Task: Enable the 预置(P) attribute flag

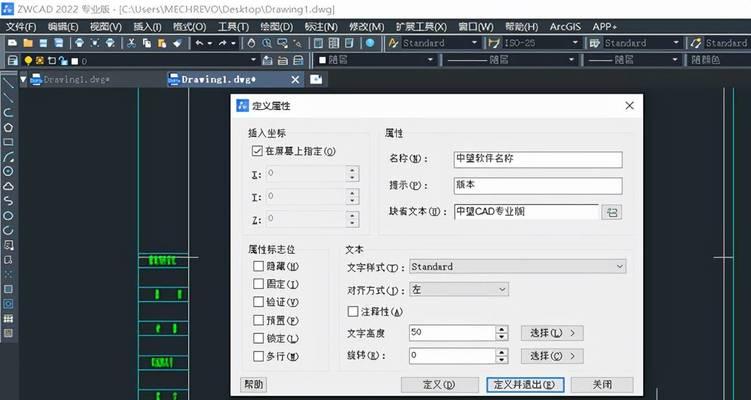Action: (258, 320)
